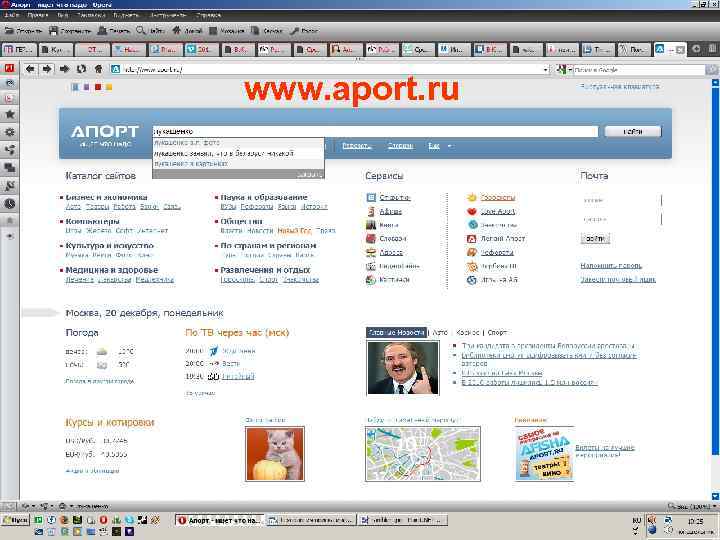Image resolution: width=720 pixels, height=540 pixels.
Task: Click the Открытки service icon
Action: tap(371, 197)
